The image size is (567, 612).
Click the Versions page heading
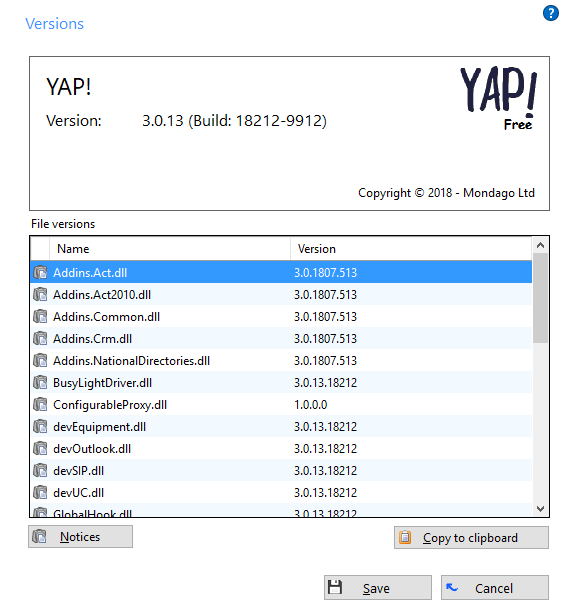tap(55, 23)
